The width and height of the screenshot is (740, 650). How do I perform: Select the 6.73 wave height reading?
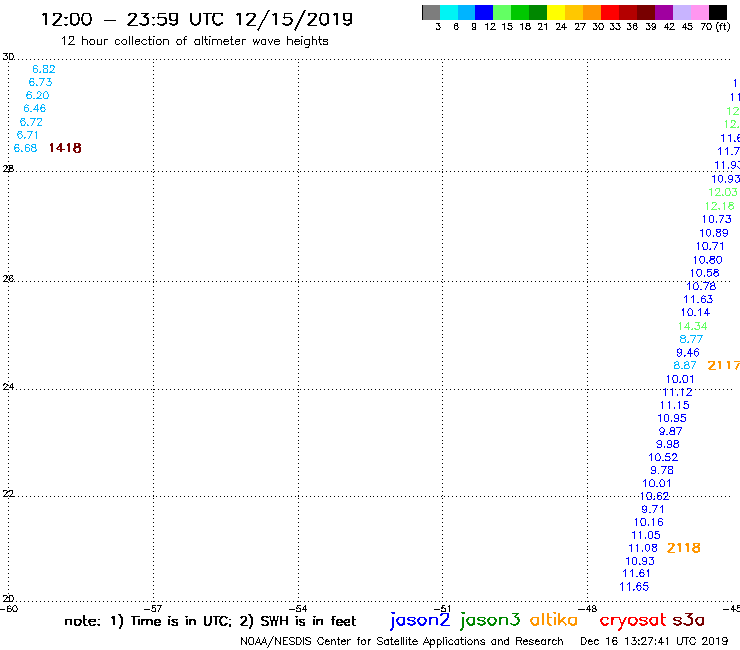point(41,82)
